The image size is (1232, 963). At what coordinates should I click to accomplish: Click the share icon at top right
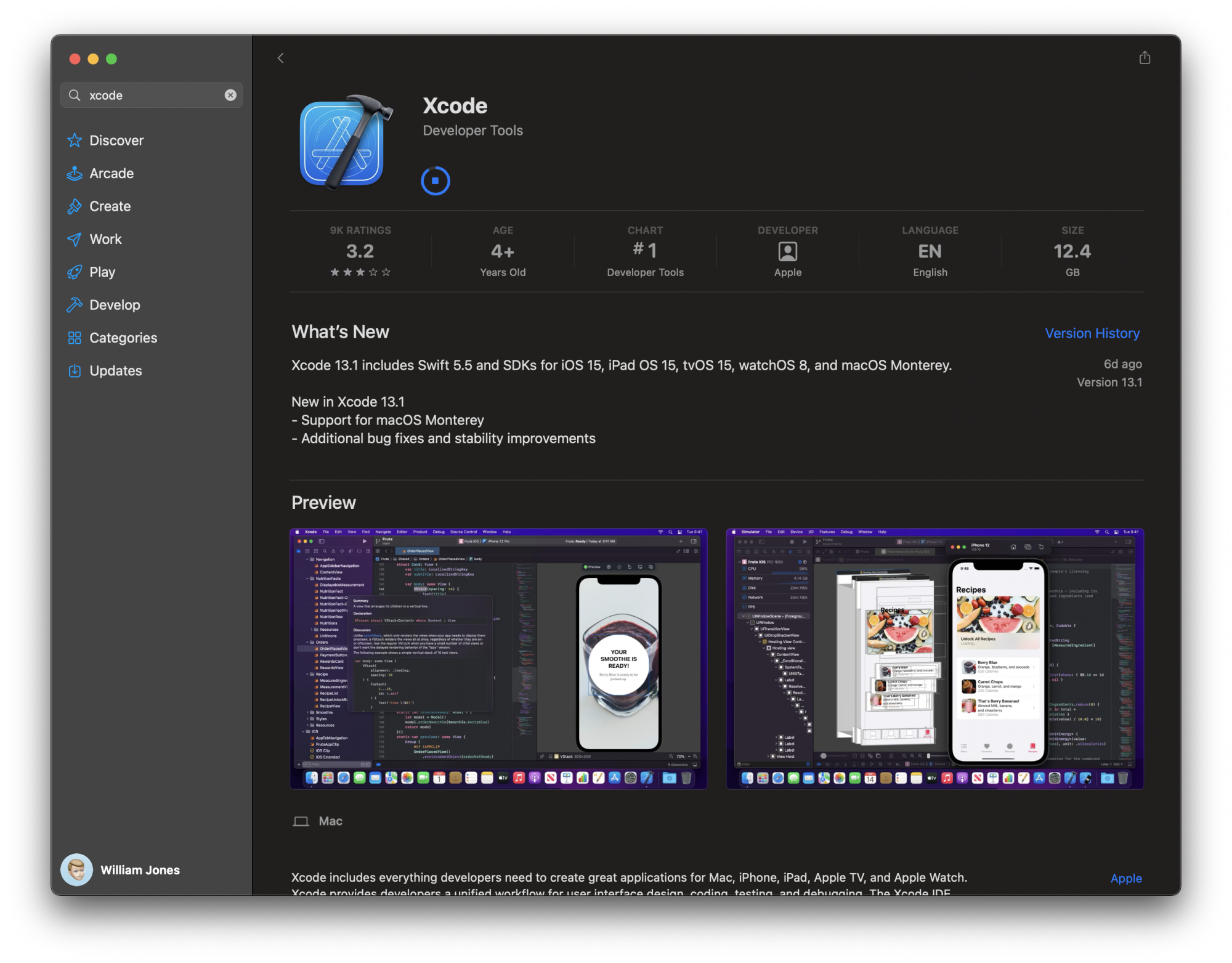pos(1145,58)
